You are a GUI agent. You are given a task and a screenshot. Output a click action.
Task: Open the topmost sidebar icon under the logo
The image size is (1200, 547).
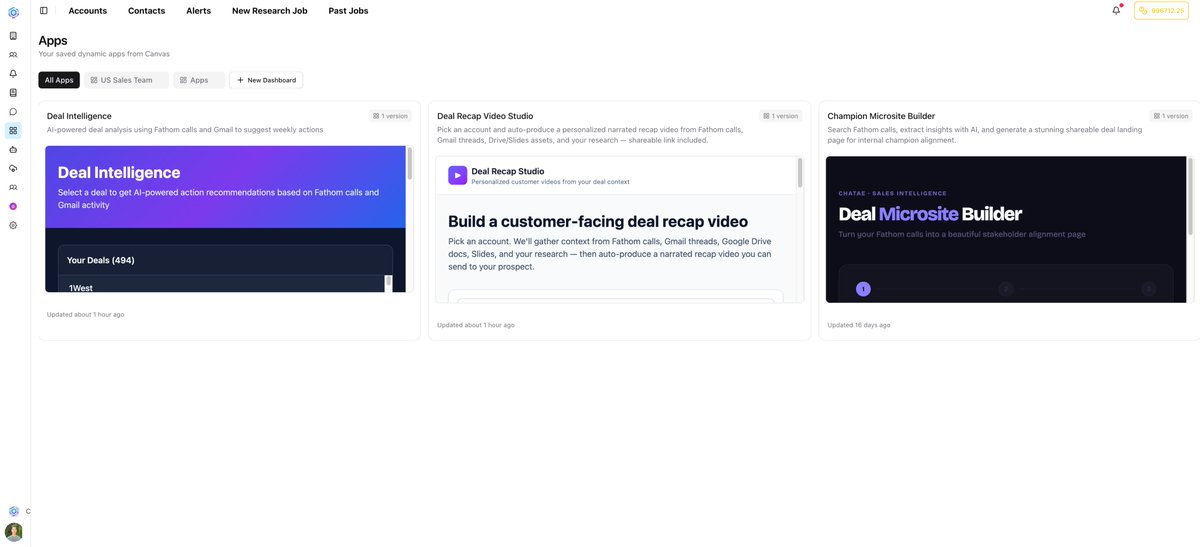pos(13,35)
